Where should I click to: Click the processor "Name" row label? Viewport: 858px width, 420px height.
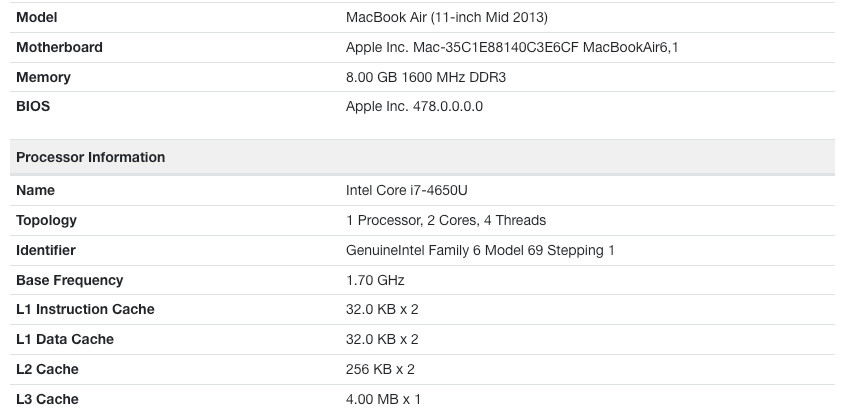tap(35, 190)
